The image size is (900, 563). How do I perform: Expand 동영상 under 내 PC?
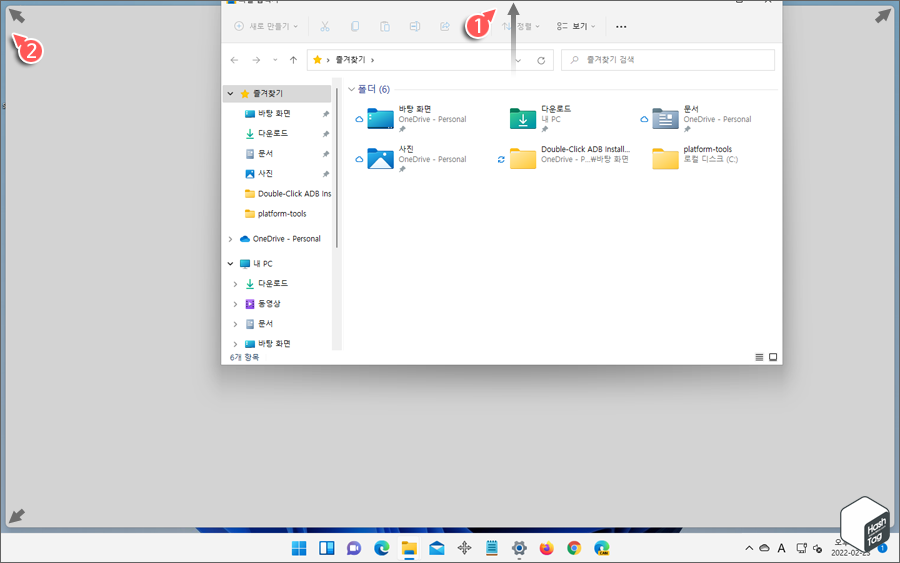click(235, 304)
